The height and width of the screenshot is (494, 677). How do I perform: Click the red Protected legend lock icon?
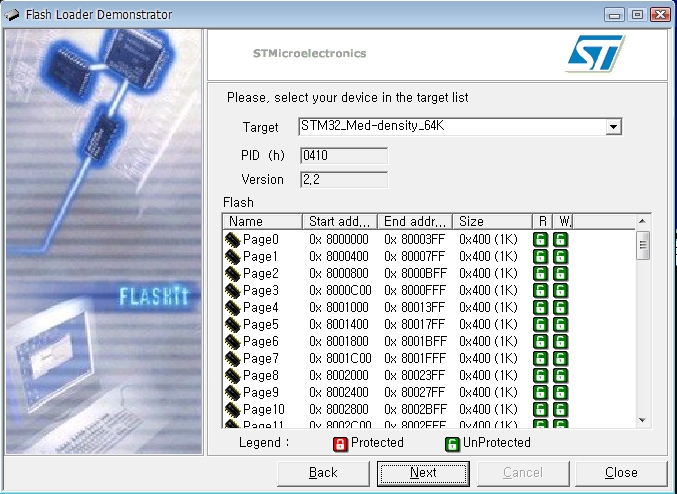point(340,444)
